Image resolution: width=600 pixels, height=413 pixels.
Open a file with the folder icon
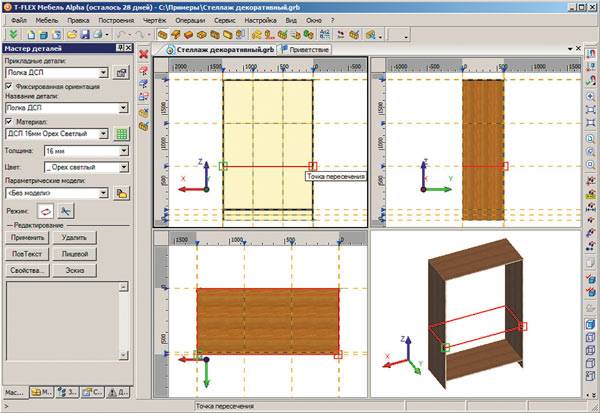[x=72, y=35]
